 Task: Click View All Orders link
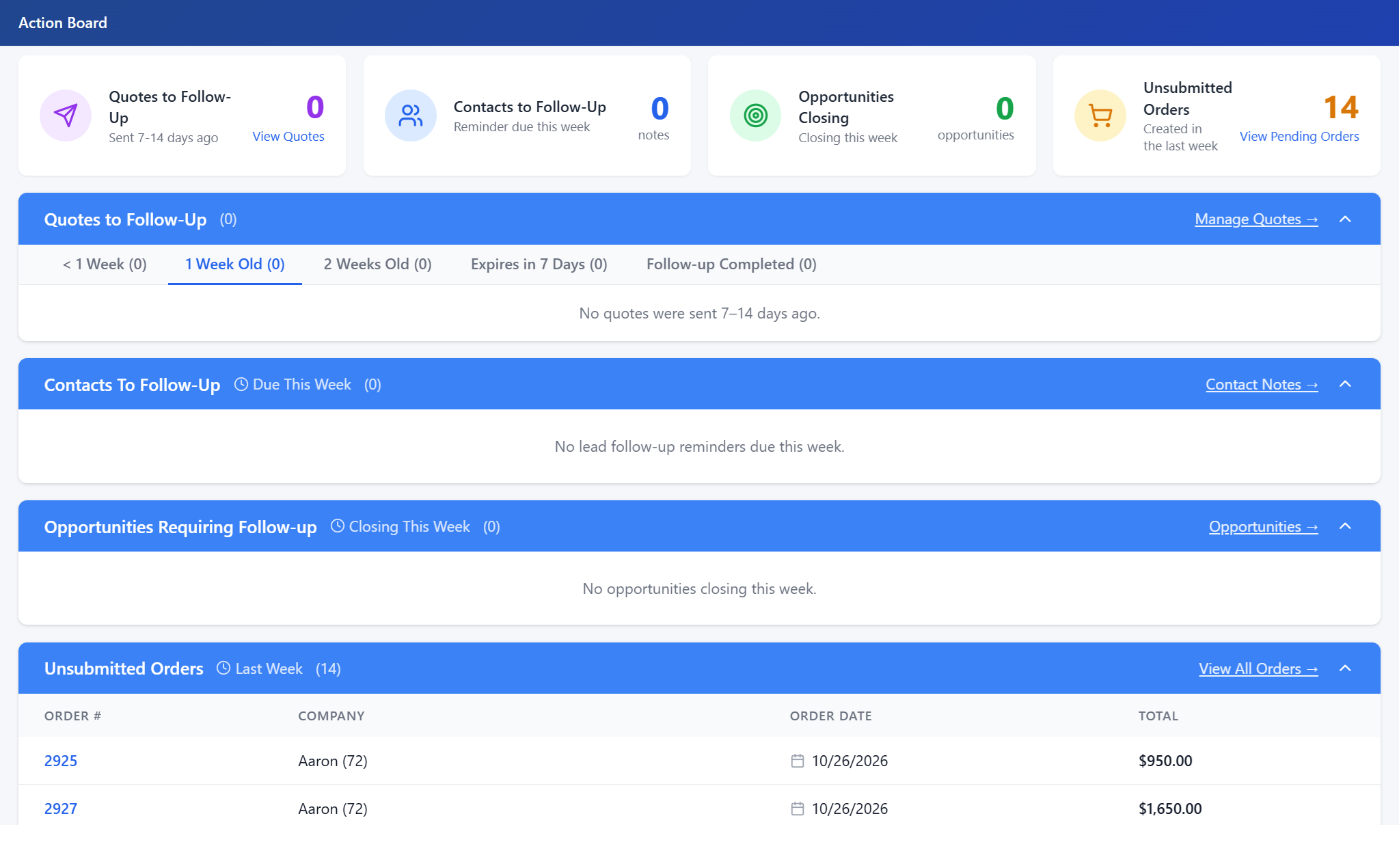[1258, 669]
